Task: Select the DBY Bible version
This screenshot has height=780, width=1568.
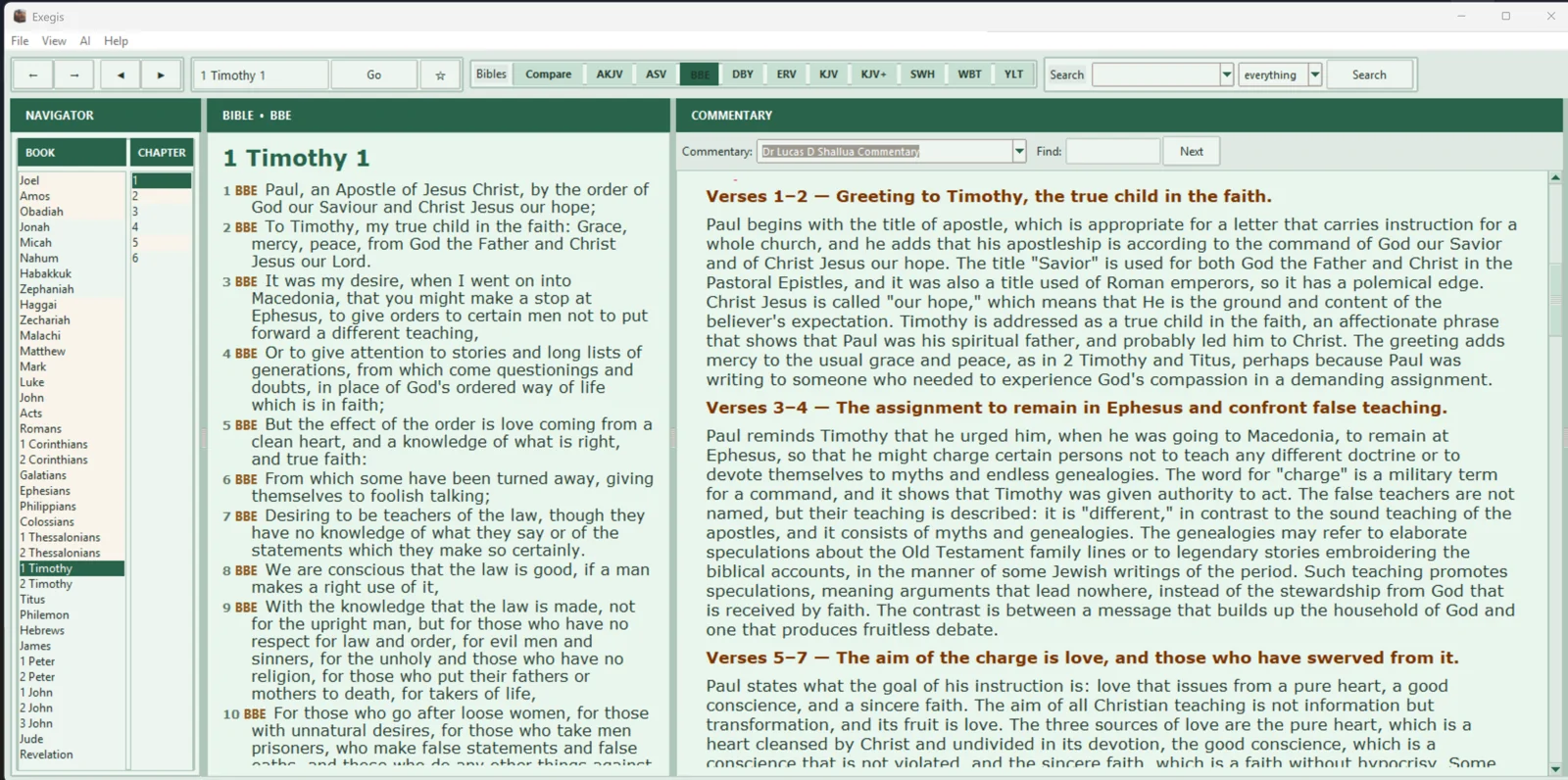Action: (743, 74)
